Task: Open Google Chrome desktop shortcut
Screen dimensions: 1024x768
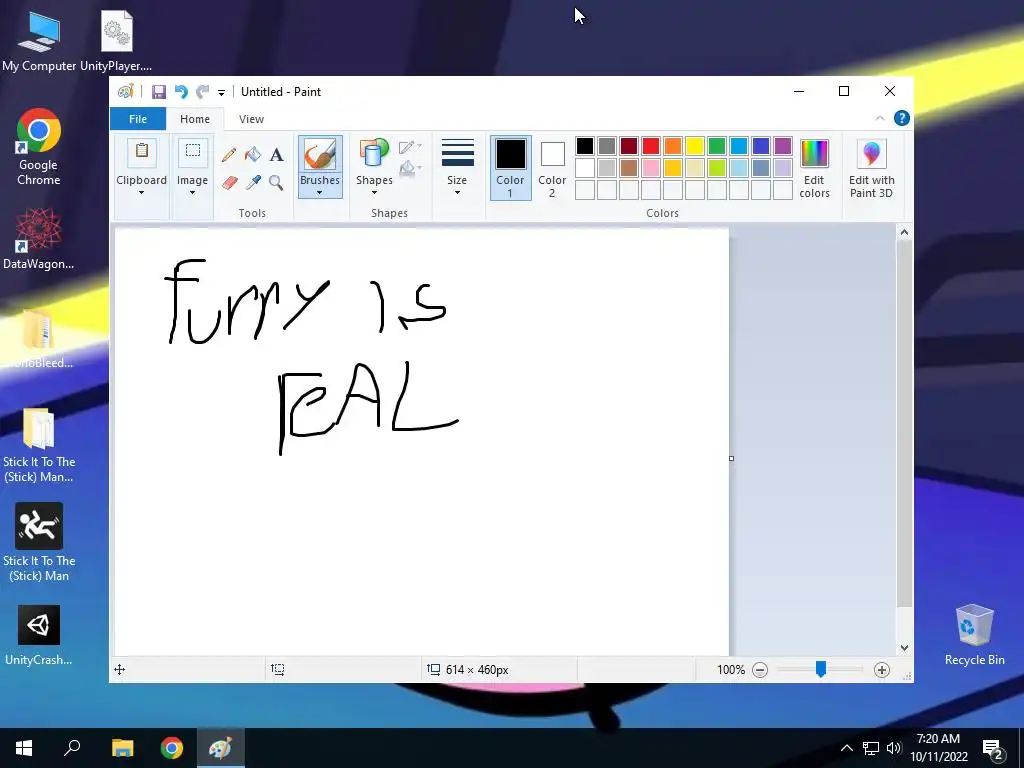Action: click(39, 148)
